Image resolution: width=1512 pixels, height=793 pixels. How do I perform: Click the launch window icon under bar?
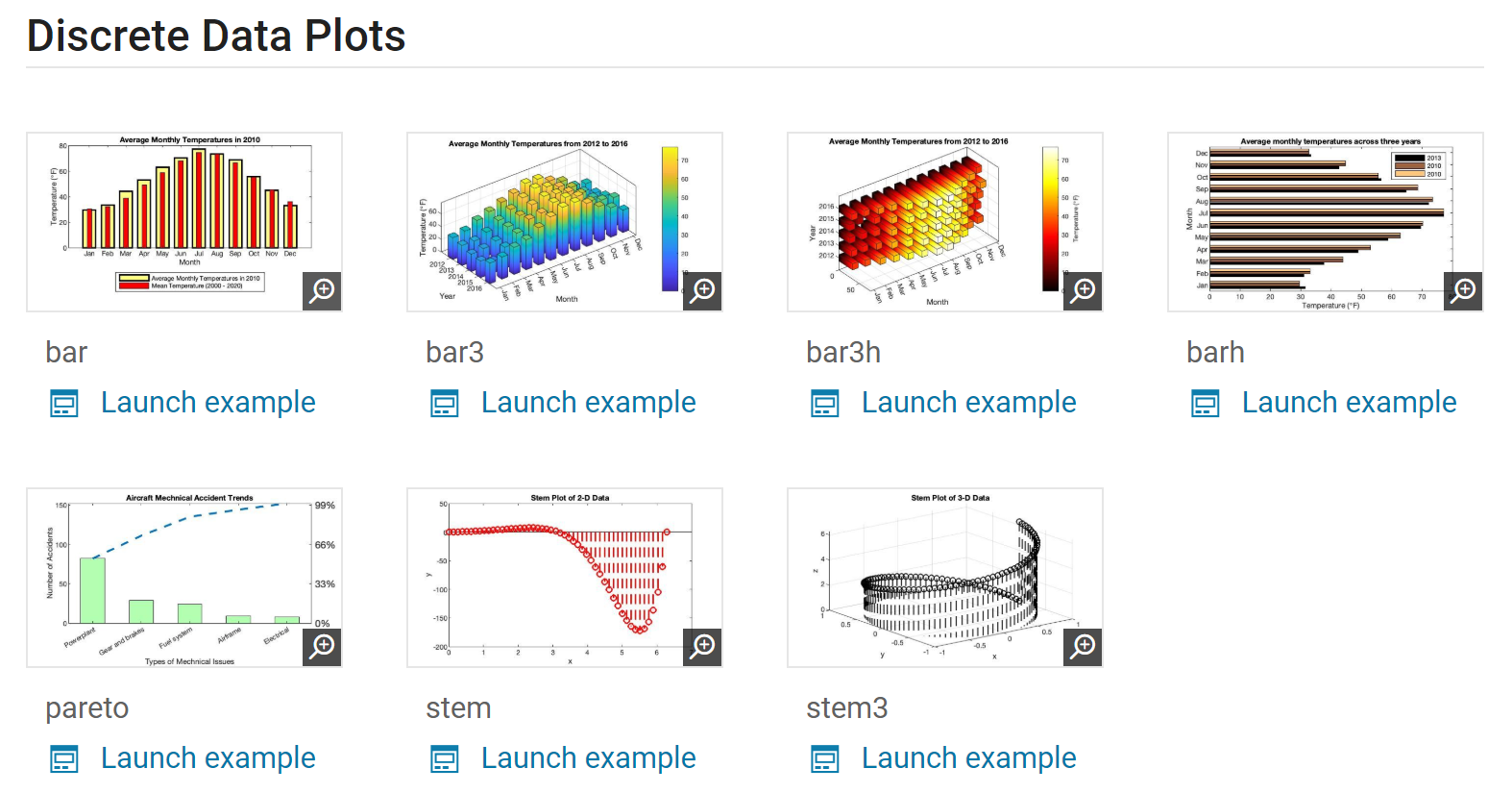click(64, 404)
